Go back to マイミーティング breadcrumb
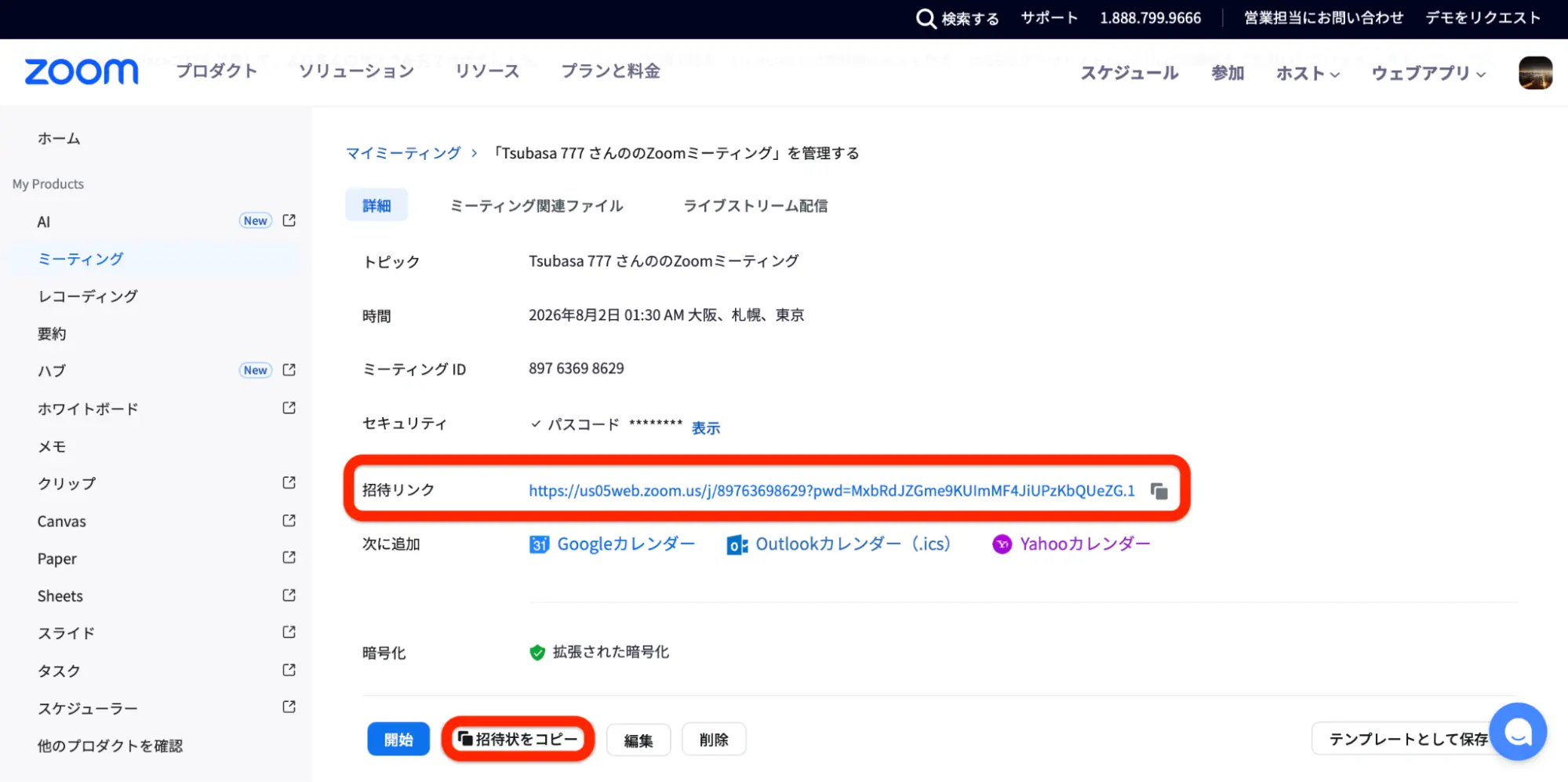This screenshot has width=1568, height=782. coord(403,153)
